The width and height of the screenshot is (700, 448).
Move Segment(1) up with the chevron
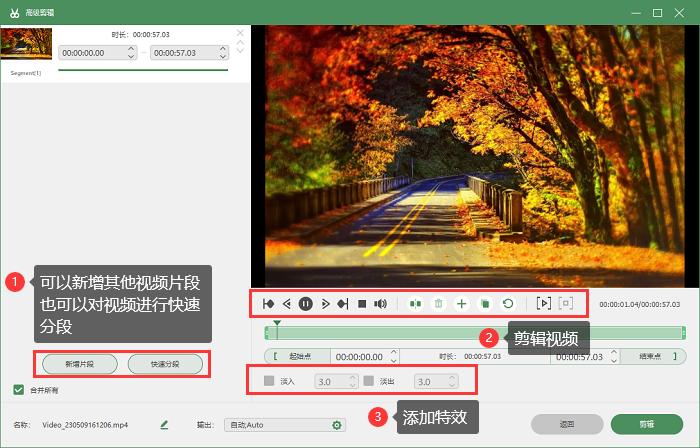pyautogui.click(x=240, y=42)
